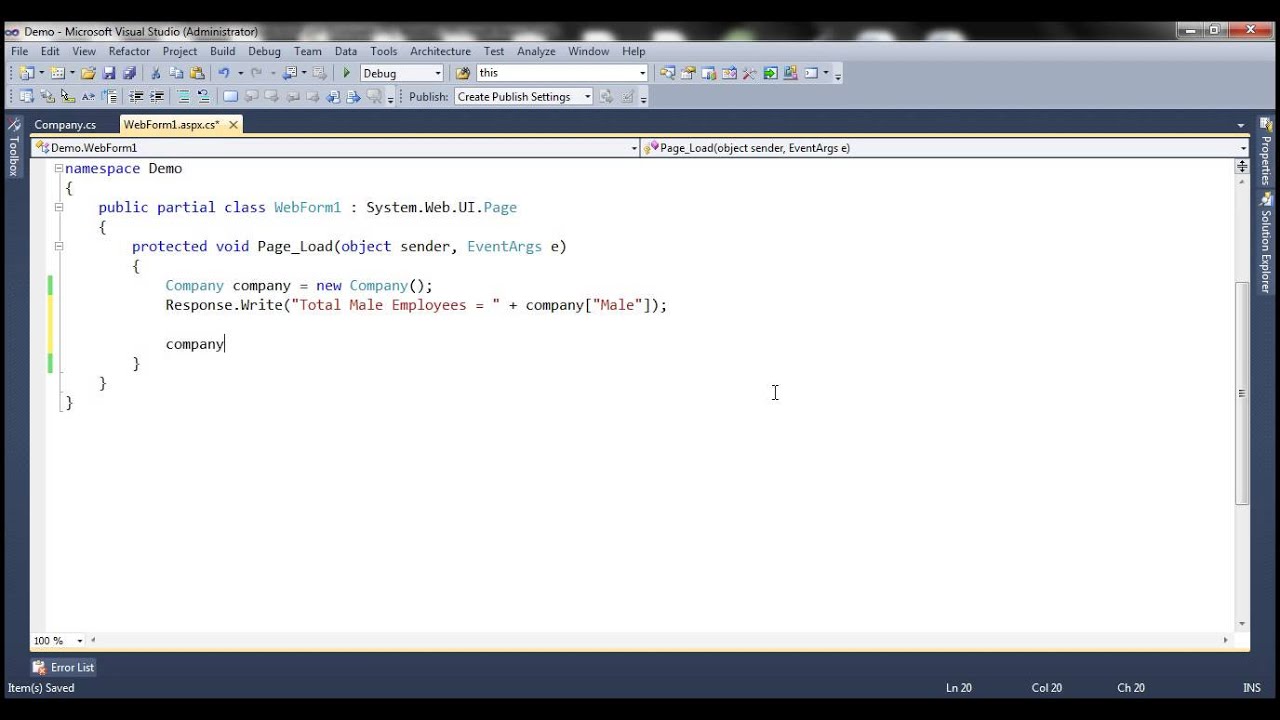Open the Properties Window toolbar icon
The height and width of the screenshot is (720, 1280).
(688, 73)
